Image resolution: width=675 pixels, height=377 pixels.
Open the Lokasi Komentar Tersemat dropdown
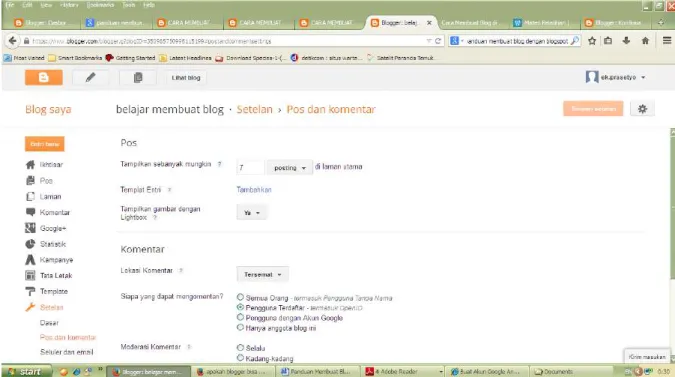262,274
